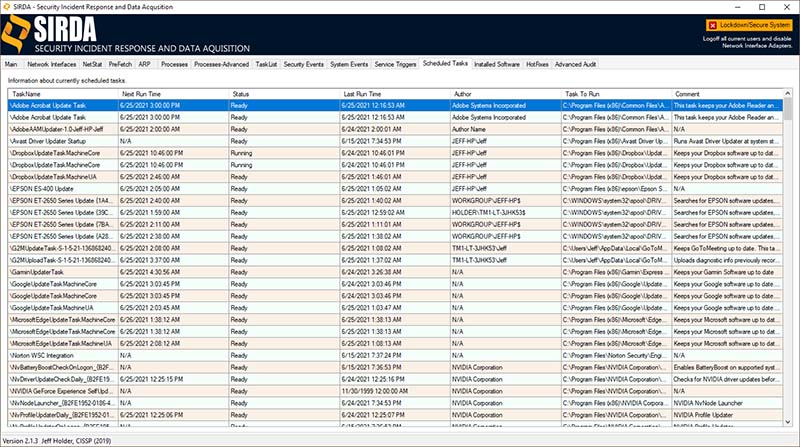Open the Advanced Audit tab
This screenshot has width=800, height=447.
coord(576,64)
